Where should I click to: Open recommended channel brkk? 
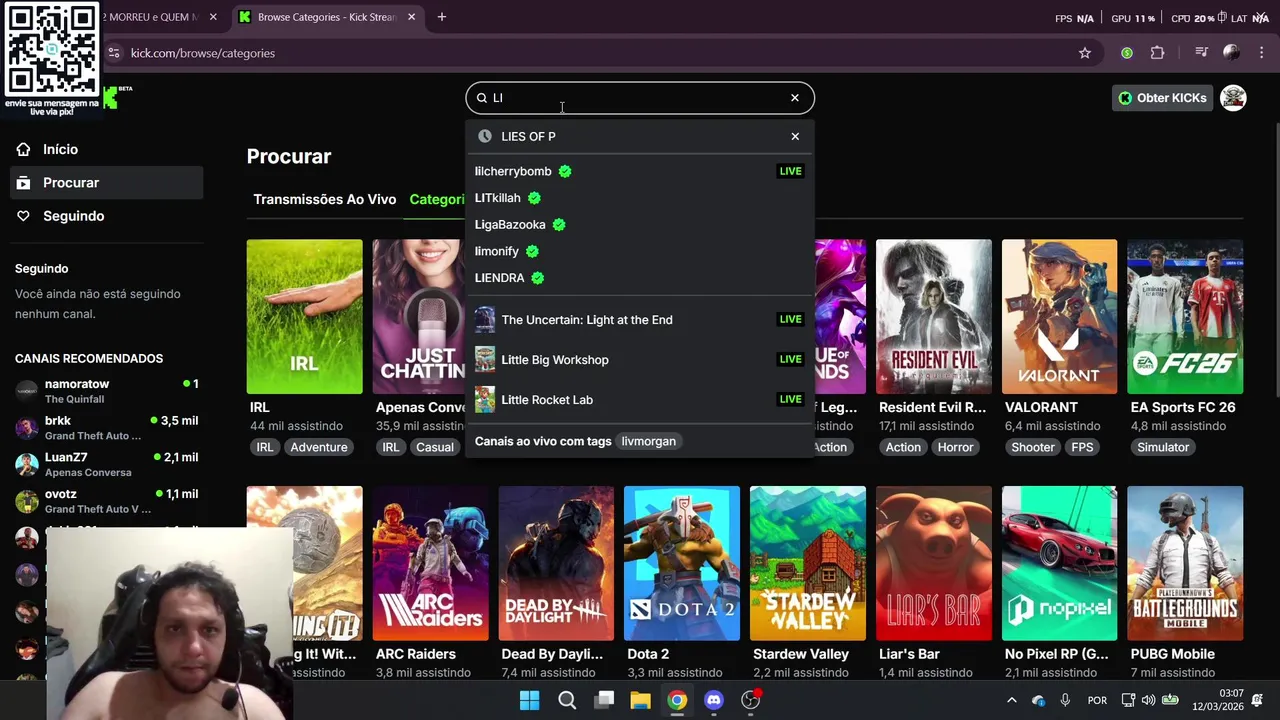[106, 428]
